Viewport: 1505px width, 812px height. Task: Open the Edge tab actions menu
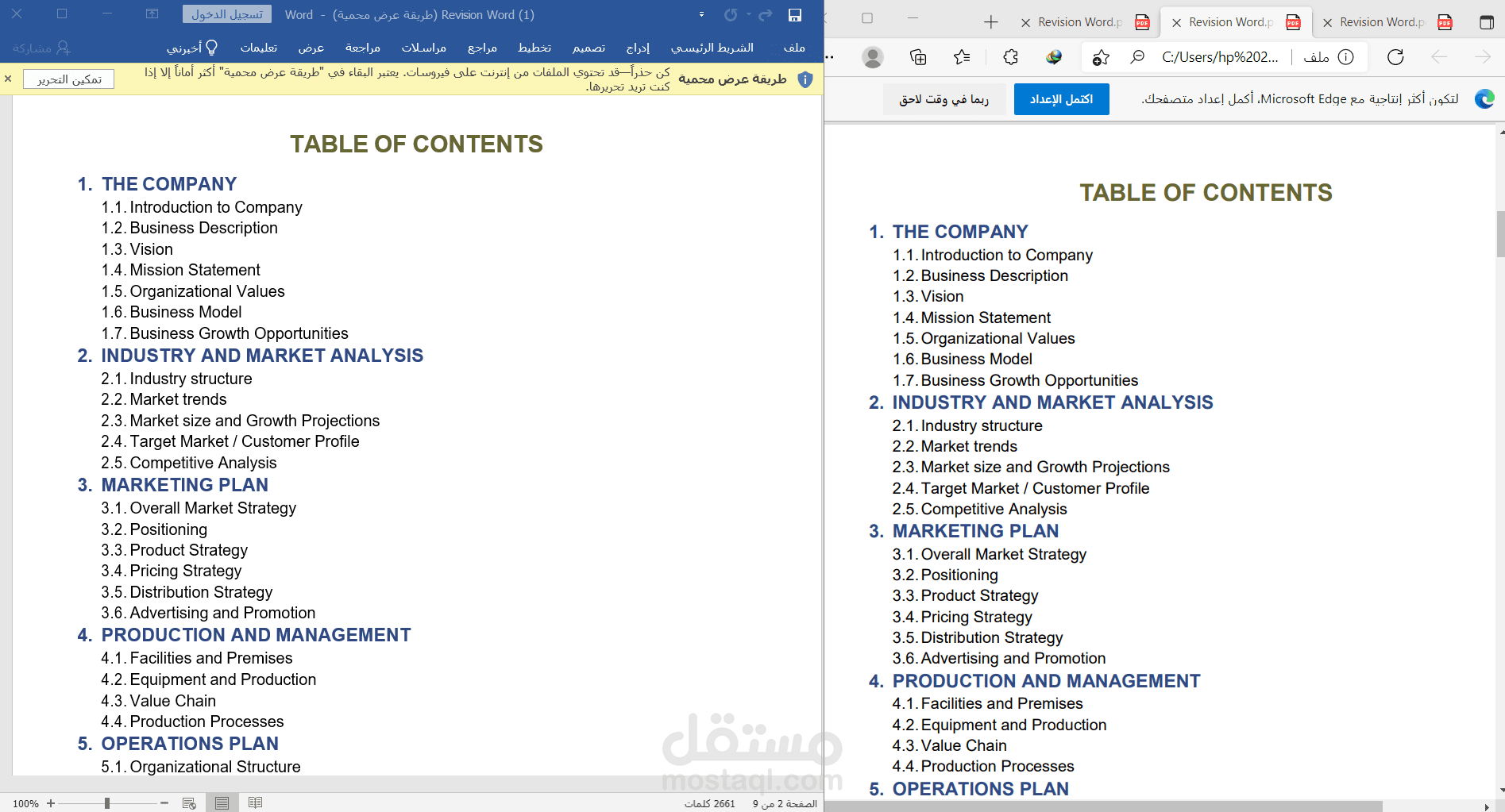coord(1486,22)
